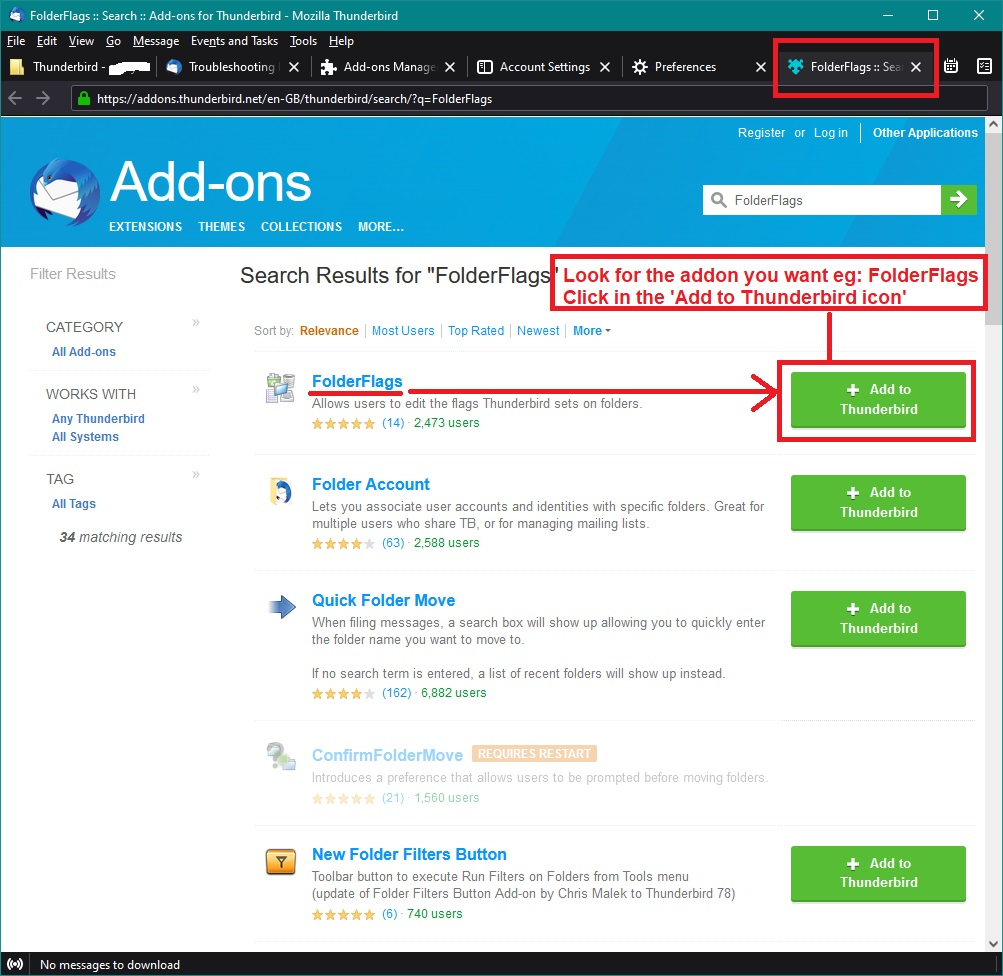Viewport: 1003px width, 976px height.
Task: Close the Preferences tab
Action: (761, 67)
